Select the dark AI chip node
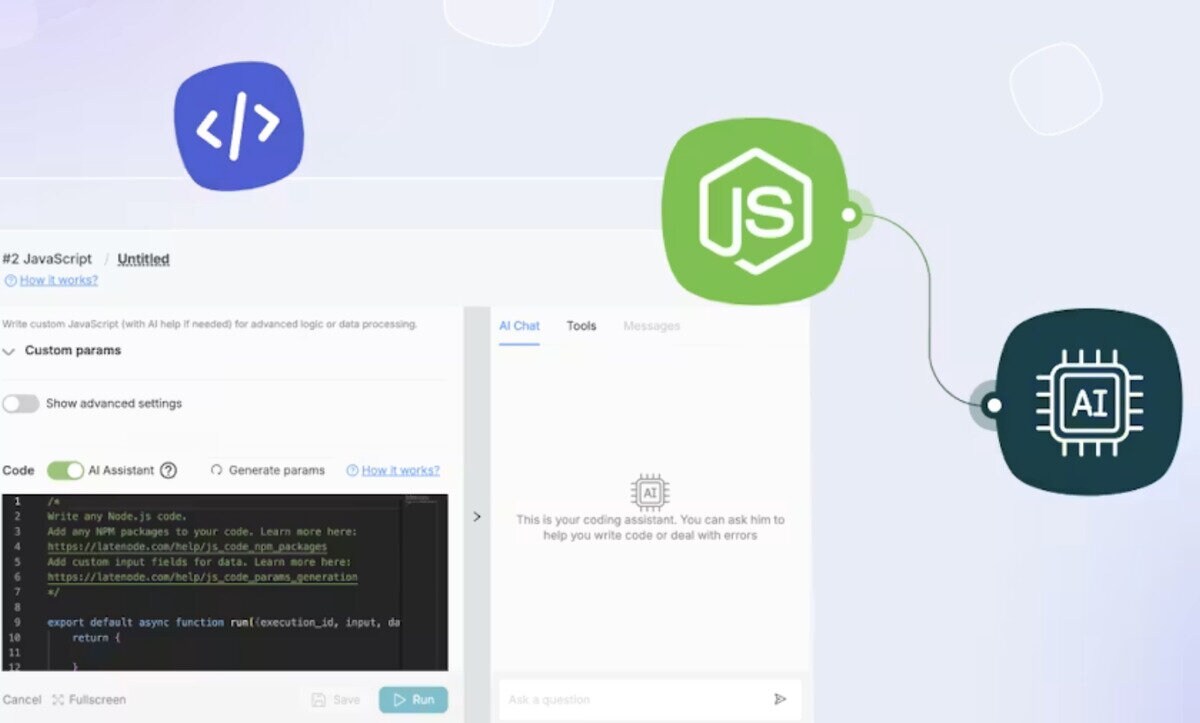Screen dimensions: 1200x723 click(1090, 402)
